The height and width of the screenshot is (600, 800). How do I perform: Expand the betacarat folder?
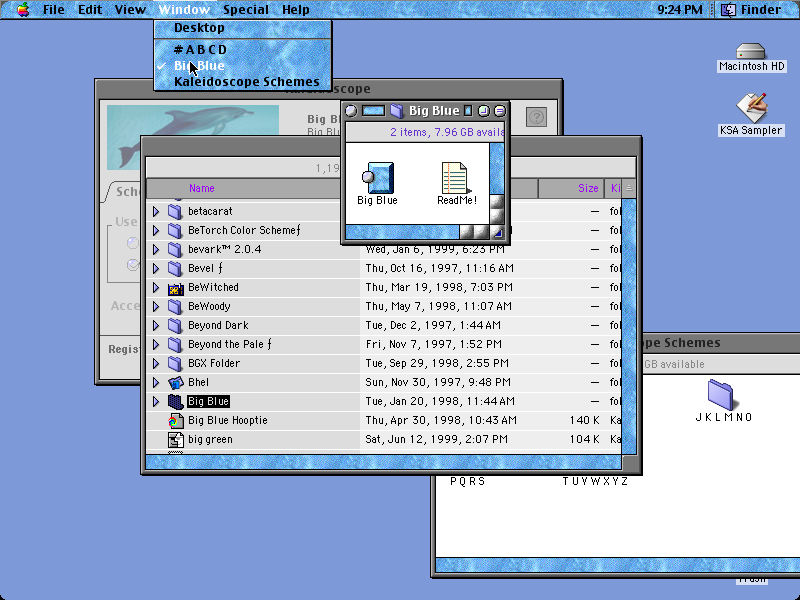pos(156,211)
